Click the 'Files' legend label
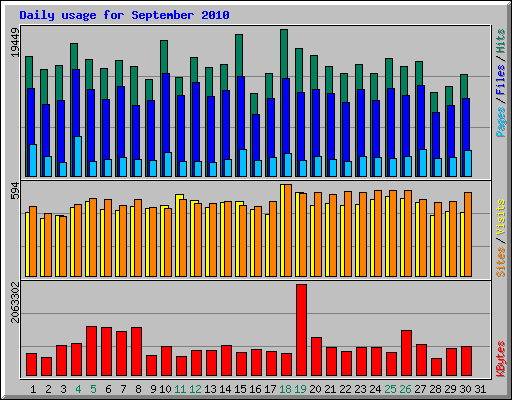This screenshot has height=400, width=512. [500, 80]
